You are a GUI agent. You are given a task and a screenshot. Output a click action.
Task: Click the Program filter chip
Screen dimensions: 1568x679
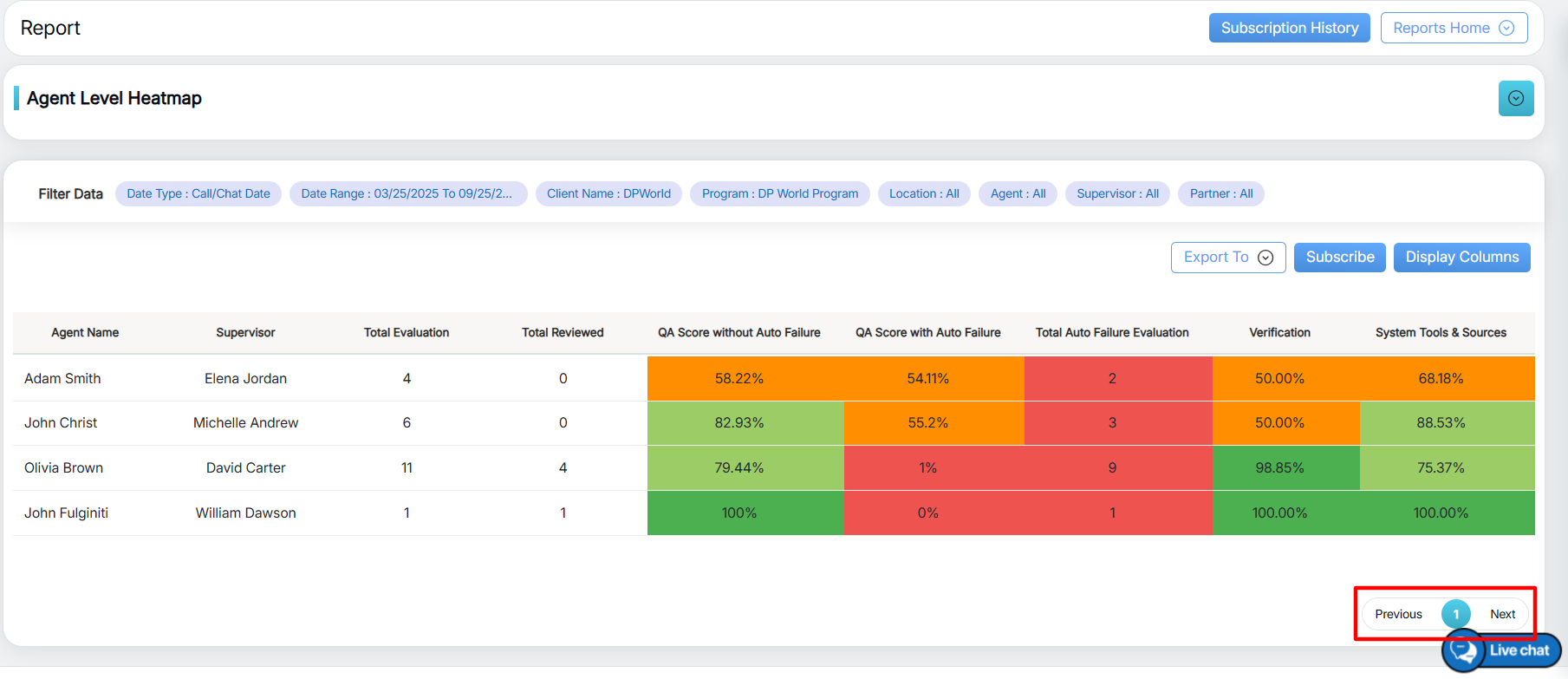(779, 193)
